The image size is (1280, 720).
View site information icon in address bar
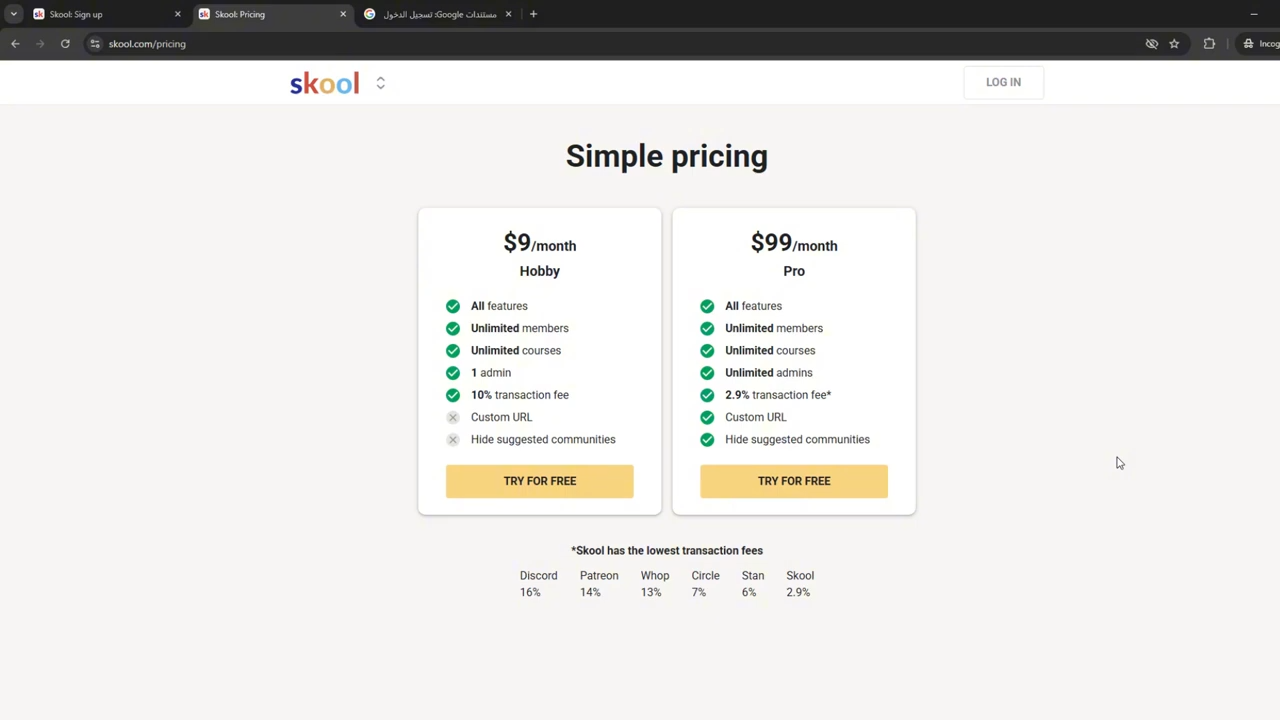[95, 44]
